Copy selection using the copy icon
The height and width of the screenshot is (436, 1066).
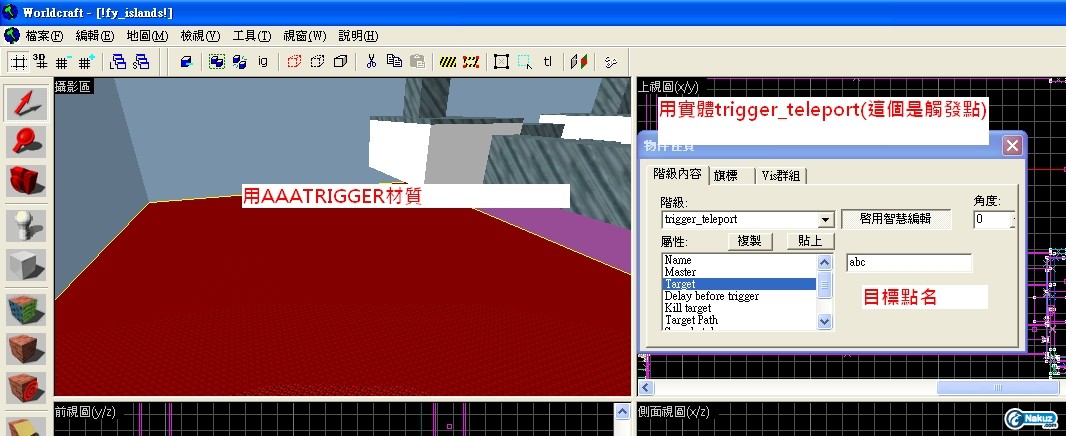coord(394,63)
